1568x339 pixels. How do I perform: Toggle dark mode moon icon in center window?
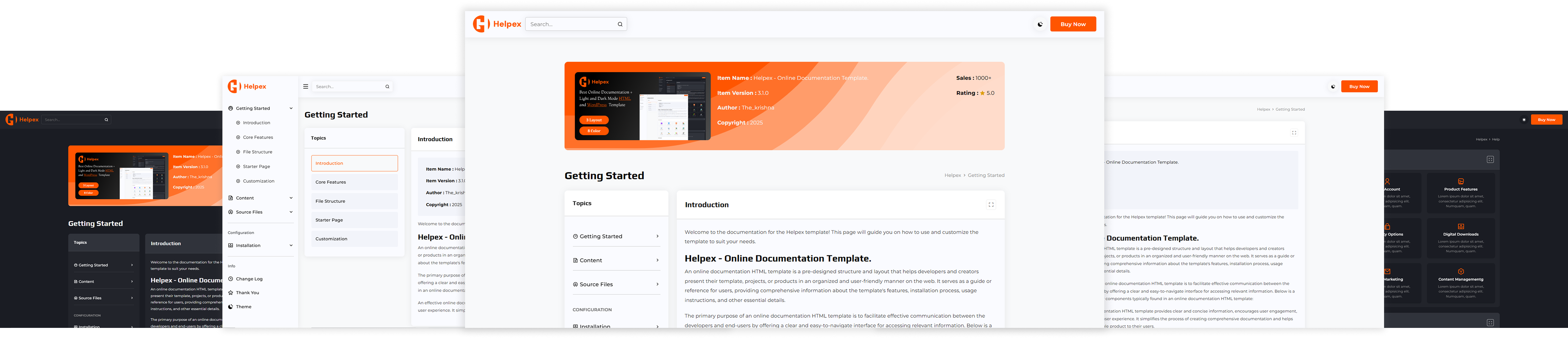(1040, 24)
